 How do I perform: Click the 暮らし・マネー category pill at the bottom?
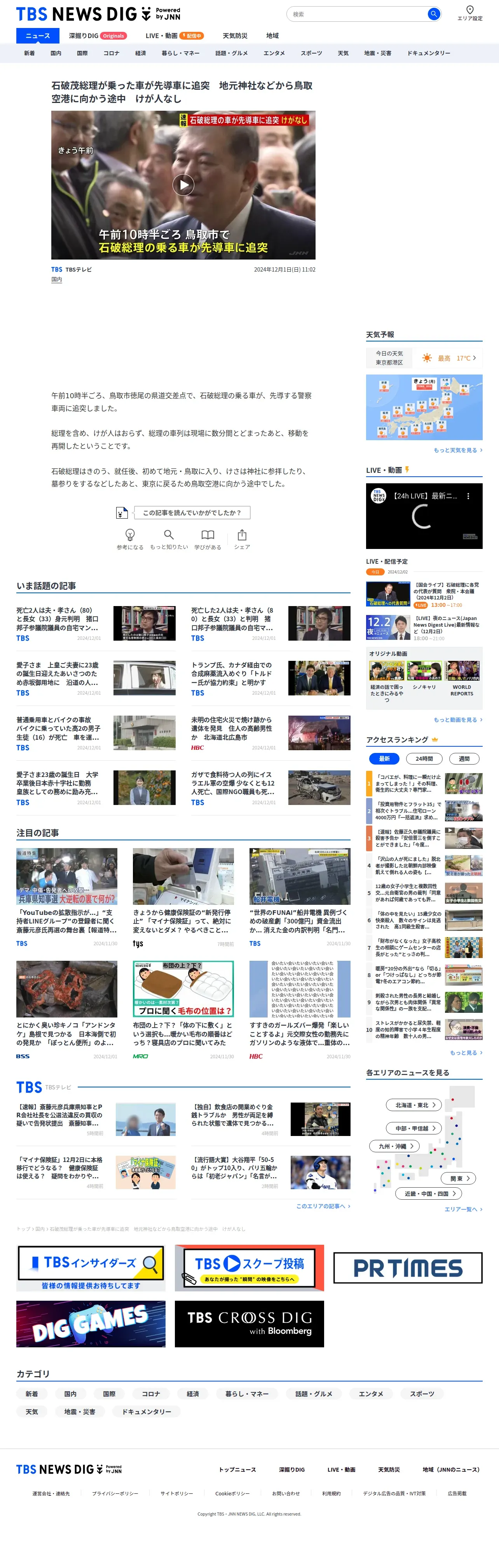pos(246,1393)
